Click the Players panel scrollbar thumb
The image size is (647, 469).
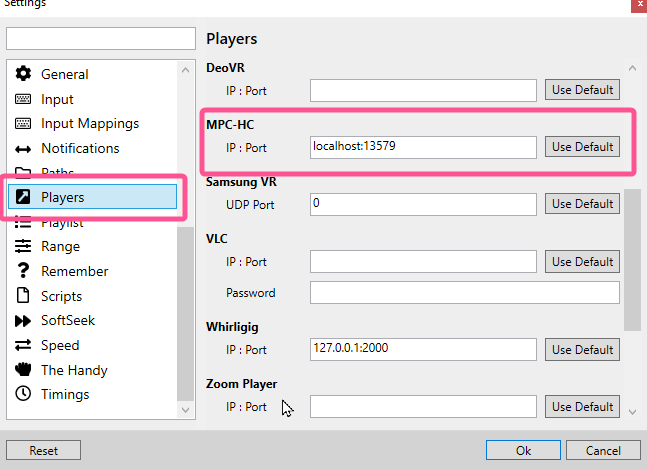[x=632, y=260]
